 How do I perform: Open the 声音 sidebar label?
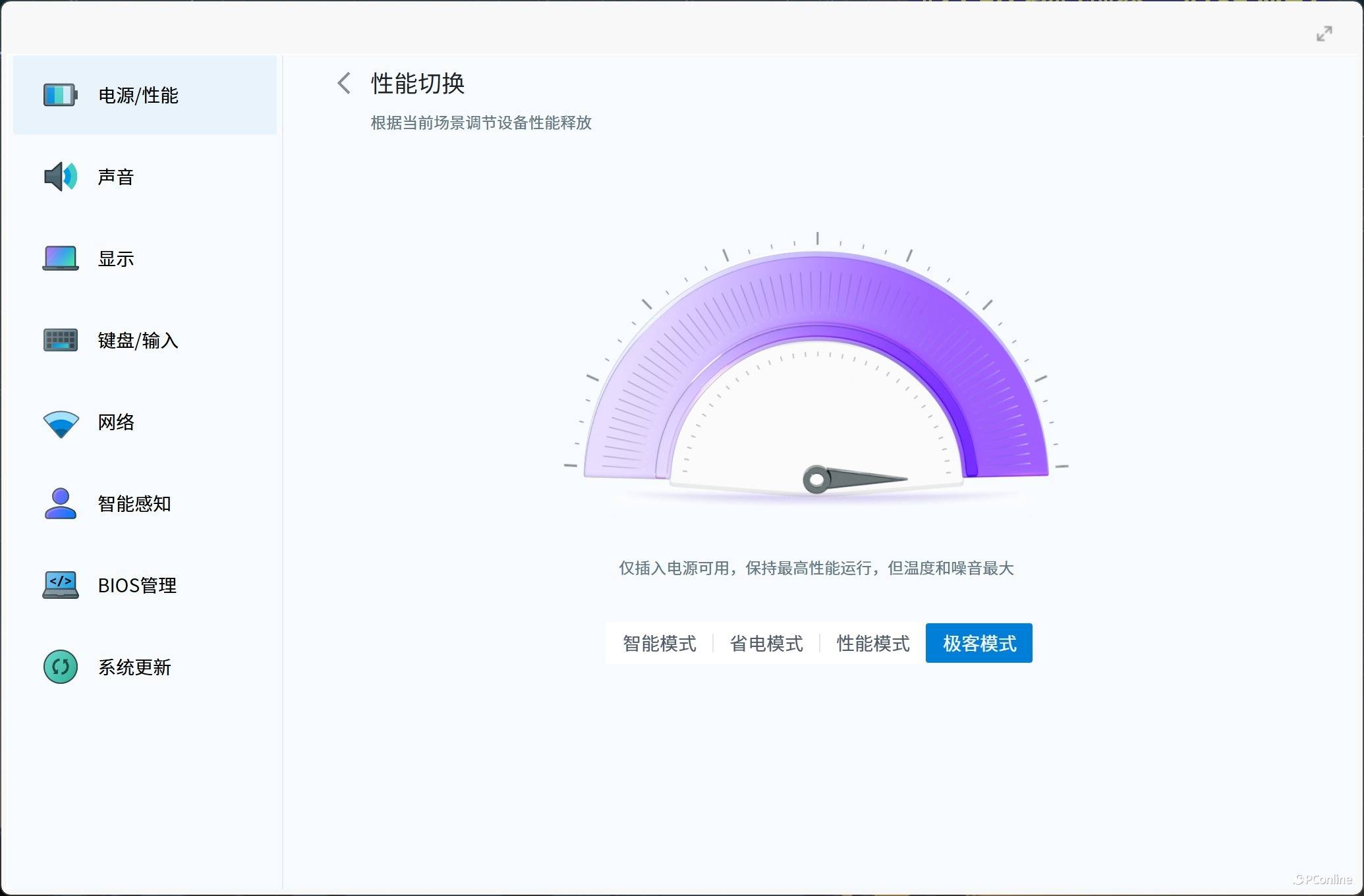pyautogui.click(x=116, y=177)
